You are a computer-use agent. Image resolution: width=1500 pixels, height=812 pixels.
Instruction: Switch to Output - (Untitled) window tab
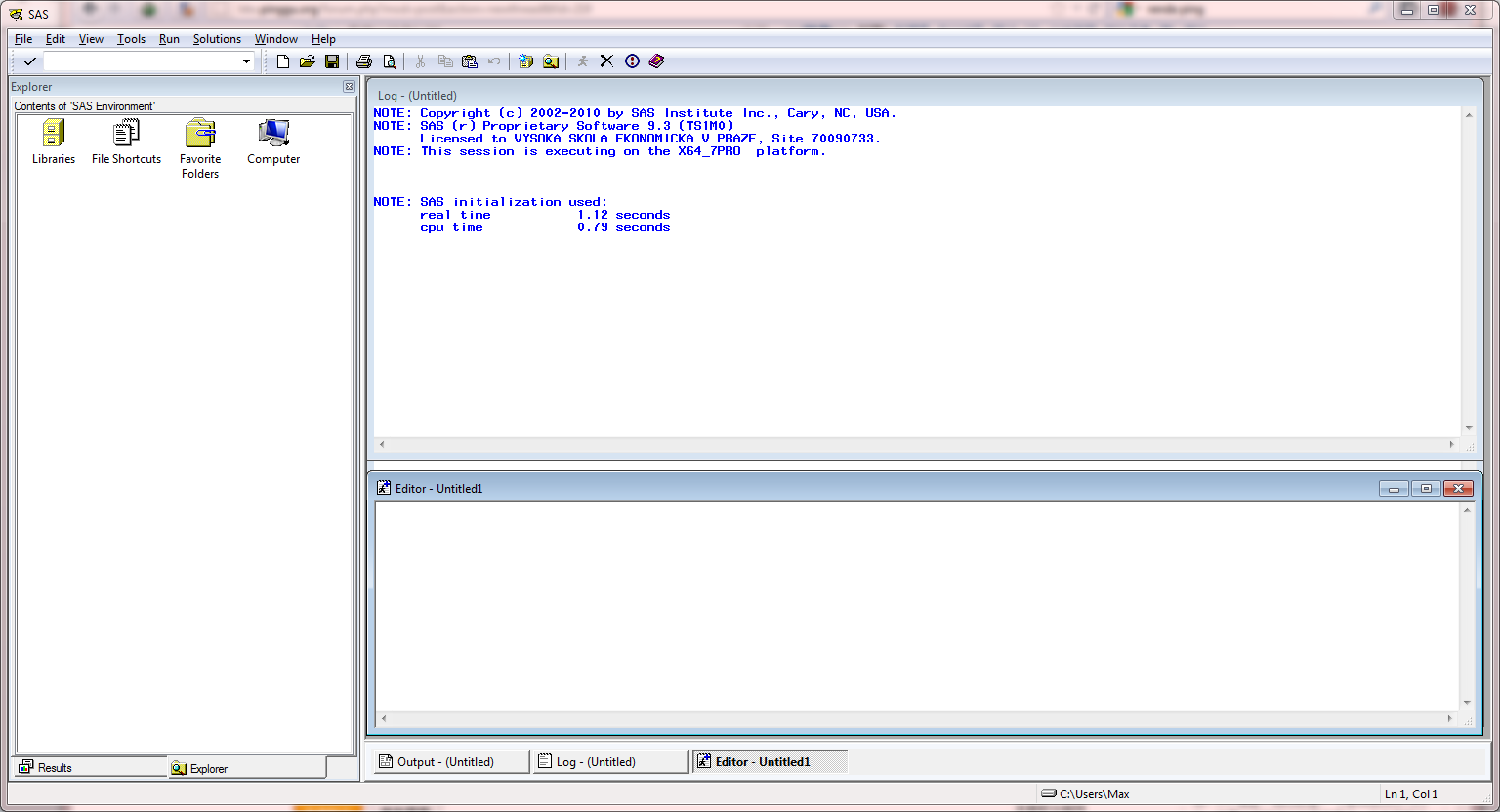pyautogui.click(x=448, y=762)
